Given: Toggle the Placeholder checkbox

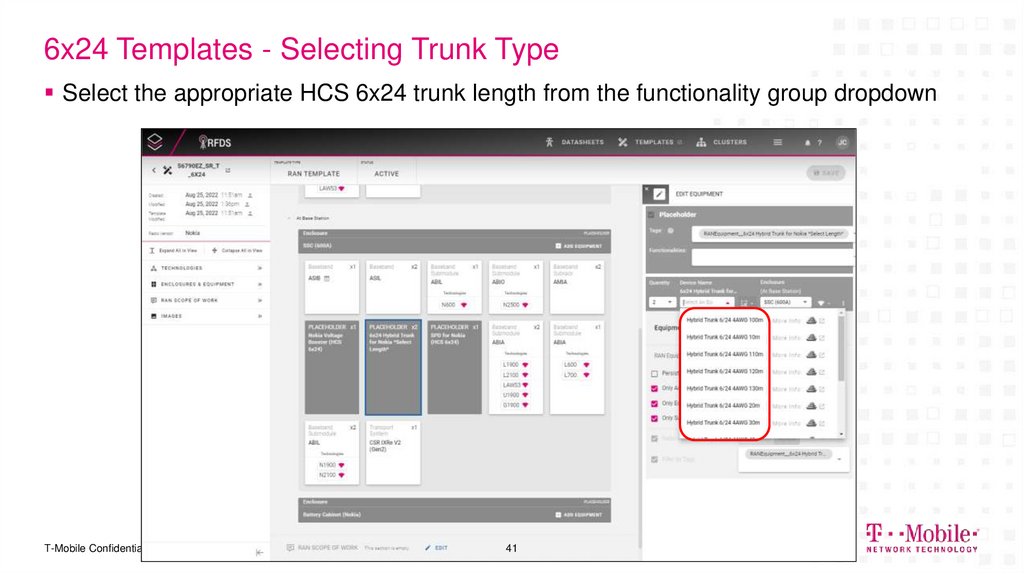Looking at the screenshot, I should pyautogui.click(x=651, y=214).
